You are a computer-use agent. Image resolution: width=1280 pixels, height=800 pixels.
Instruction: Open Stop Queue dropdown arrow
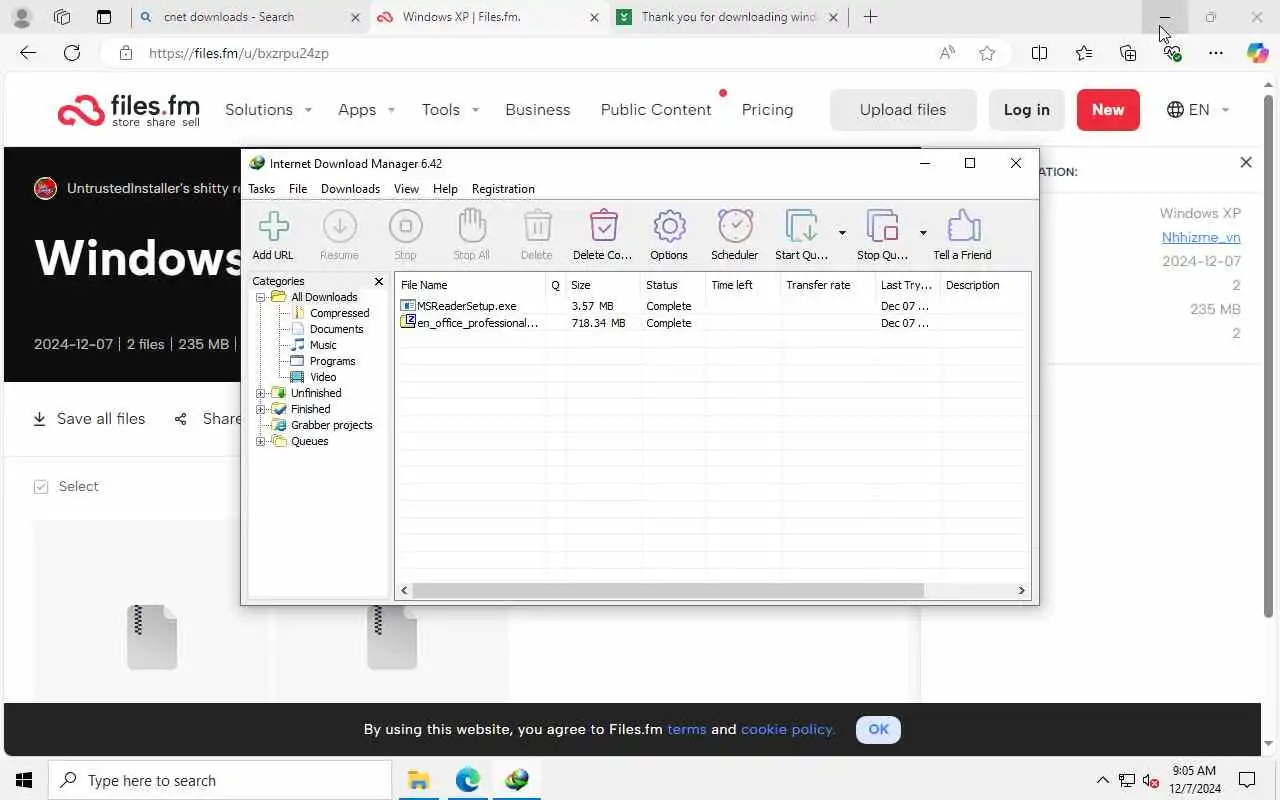[923, 233]
